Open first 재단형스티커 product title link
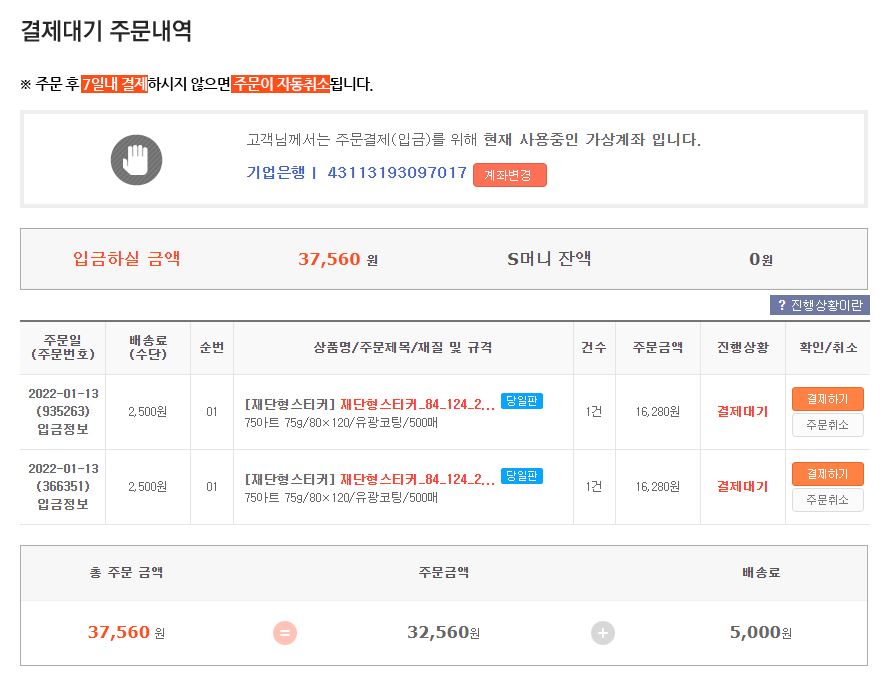 (417, 404)
